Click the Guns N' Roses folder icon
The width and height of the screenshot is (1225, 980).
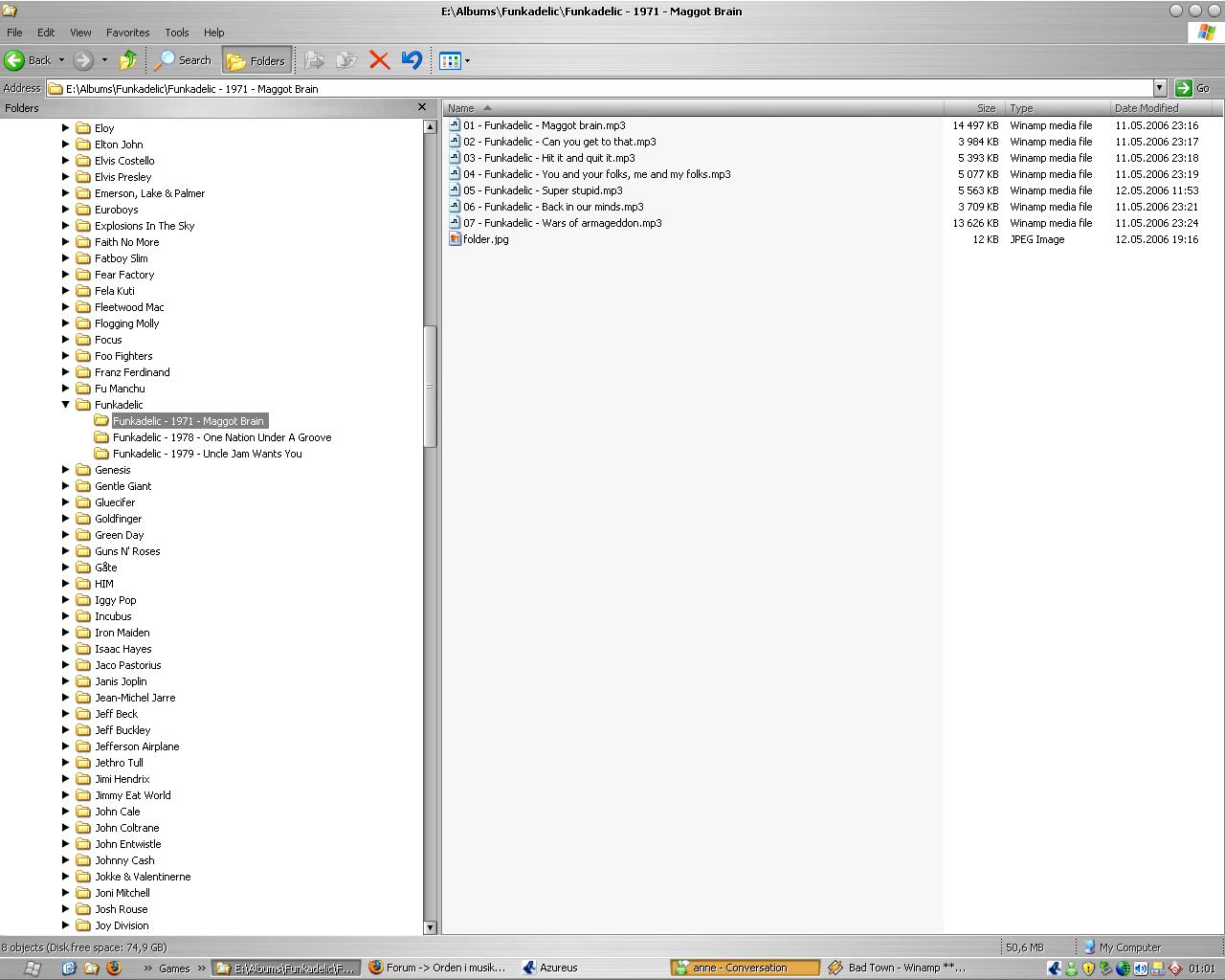(x=83, y=551)
